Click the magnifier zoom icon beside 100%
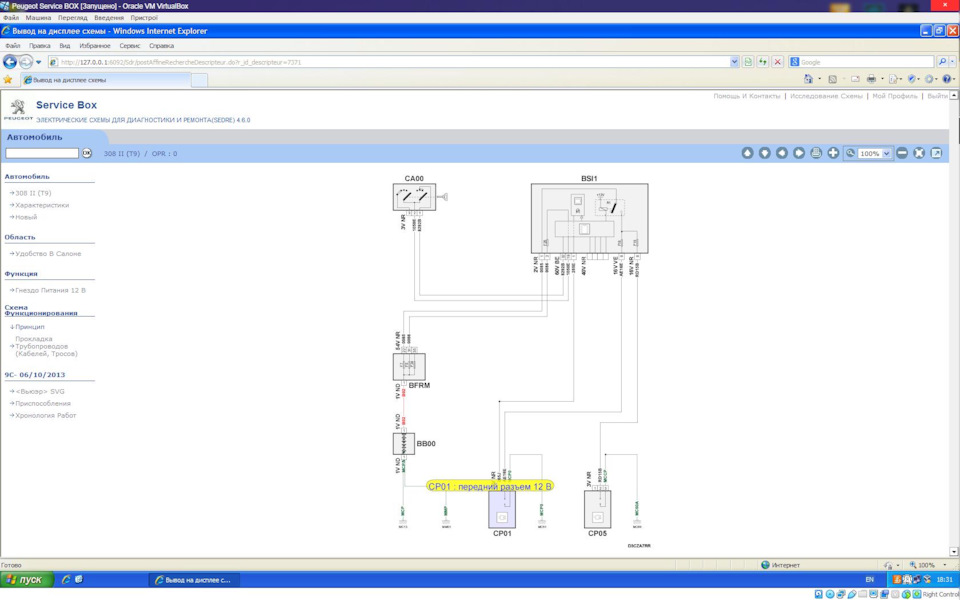 click(850, 153)
